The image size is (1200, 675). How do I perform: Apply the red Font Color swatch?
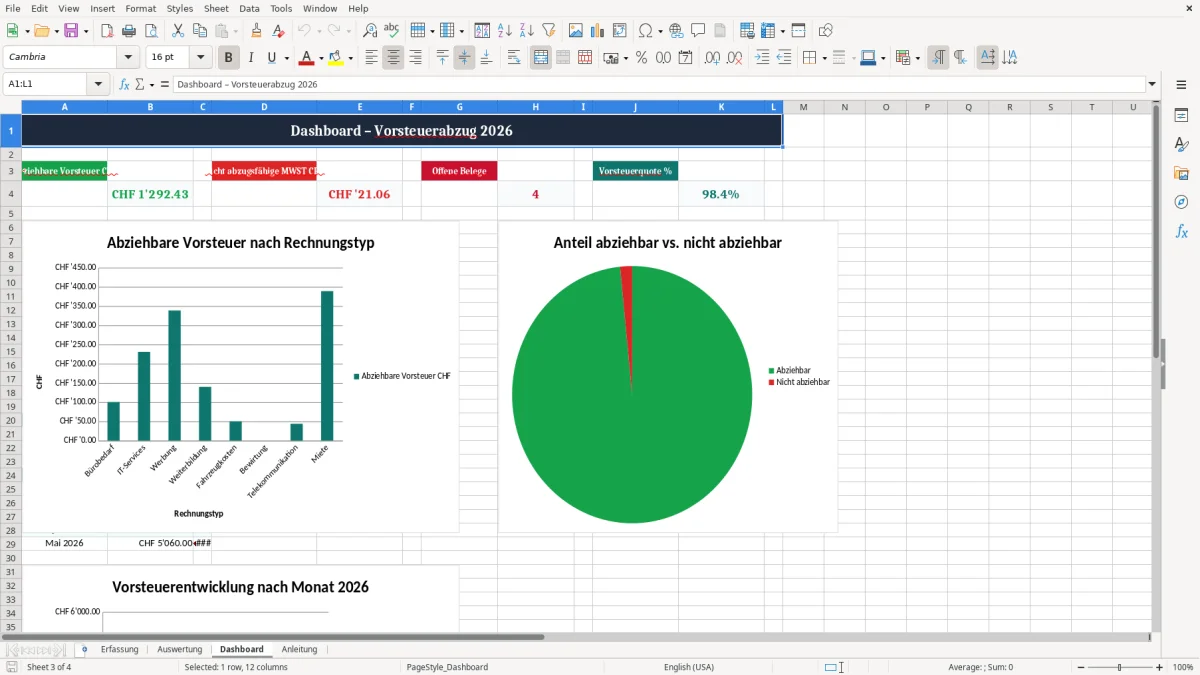(306, 58)
